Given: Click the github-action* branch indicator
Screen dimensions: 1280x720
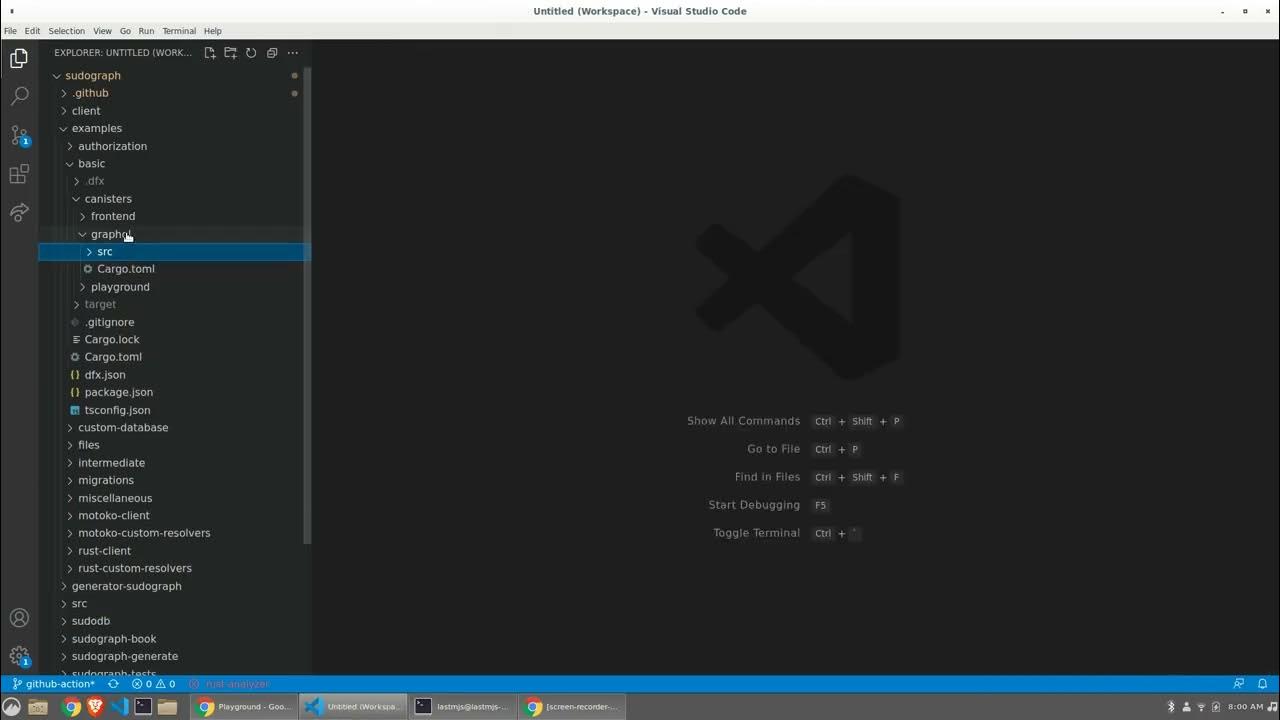Looking at the screenshot, I should tap(53, 684).
